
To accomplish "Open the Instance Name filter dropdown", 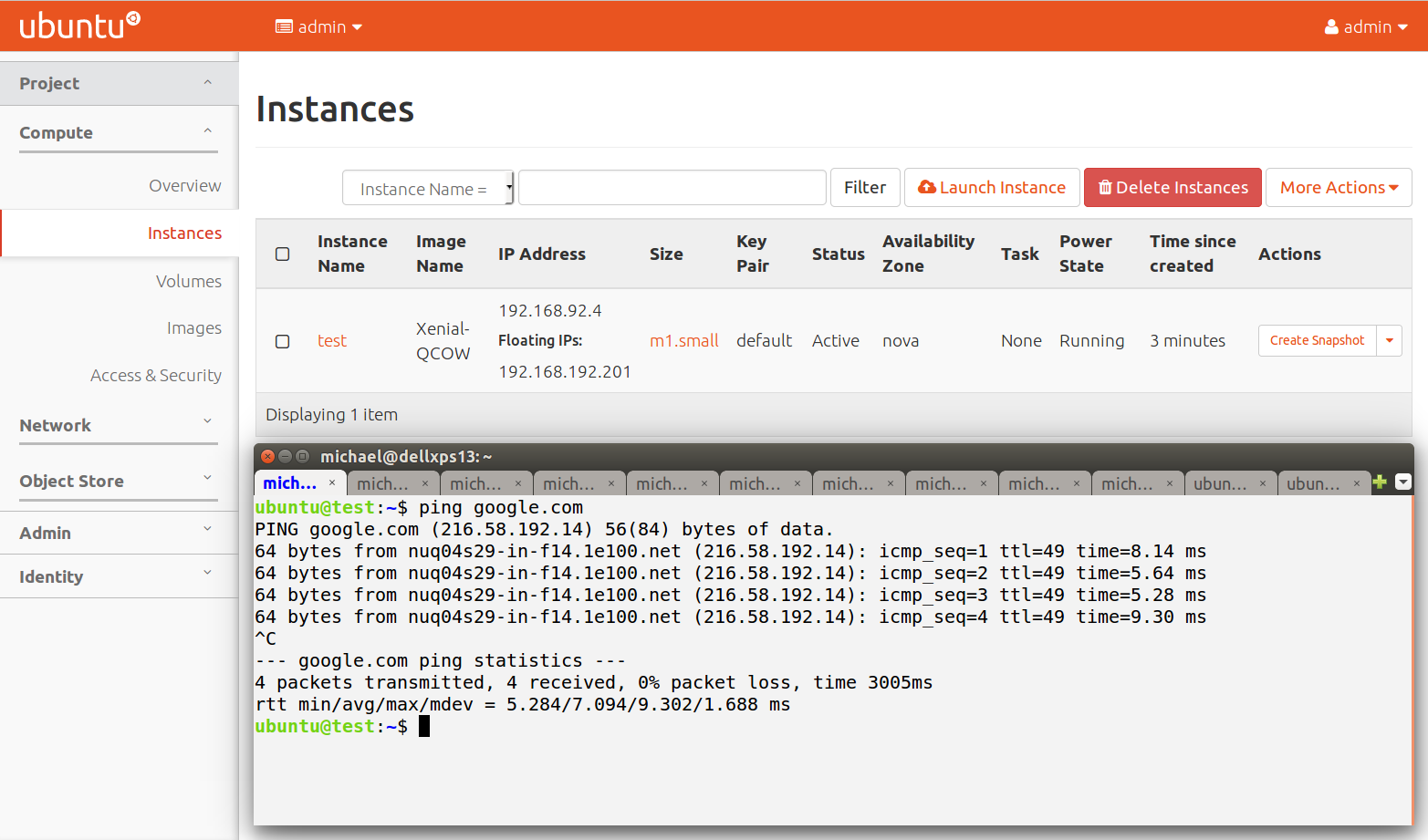I will click(x=428, y=188).
